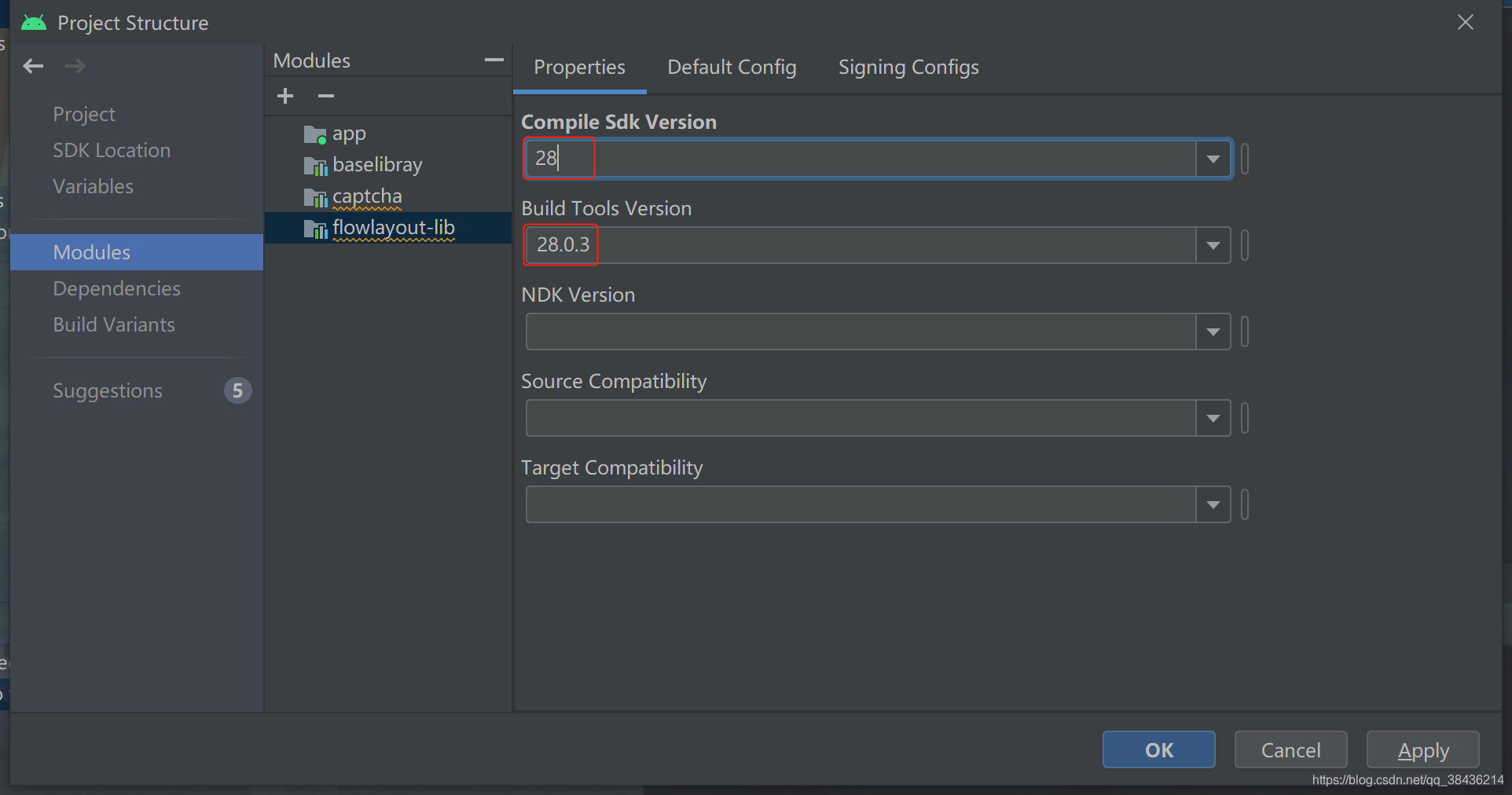Add a new module with plus icon
Screen dimensions: 1512x795
285,96
